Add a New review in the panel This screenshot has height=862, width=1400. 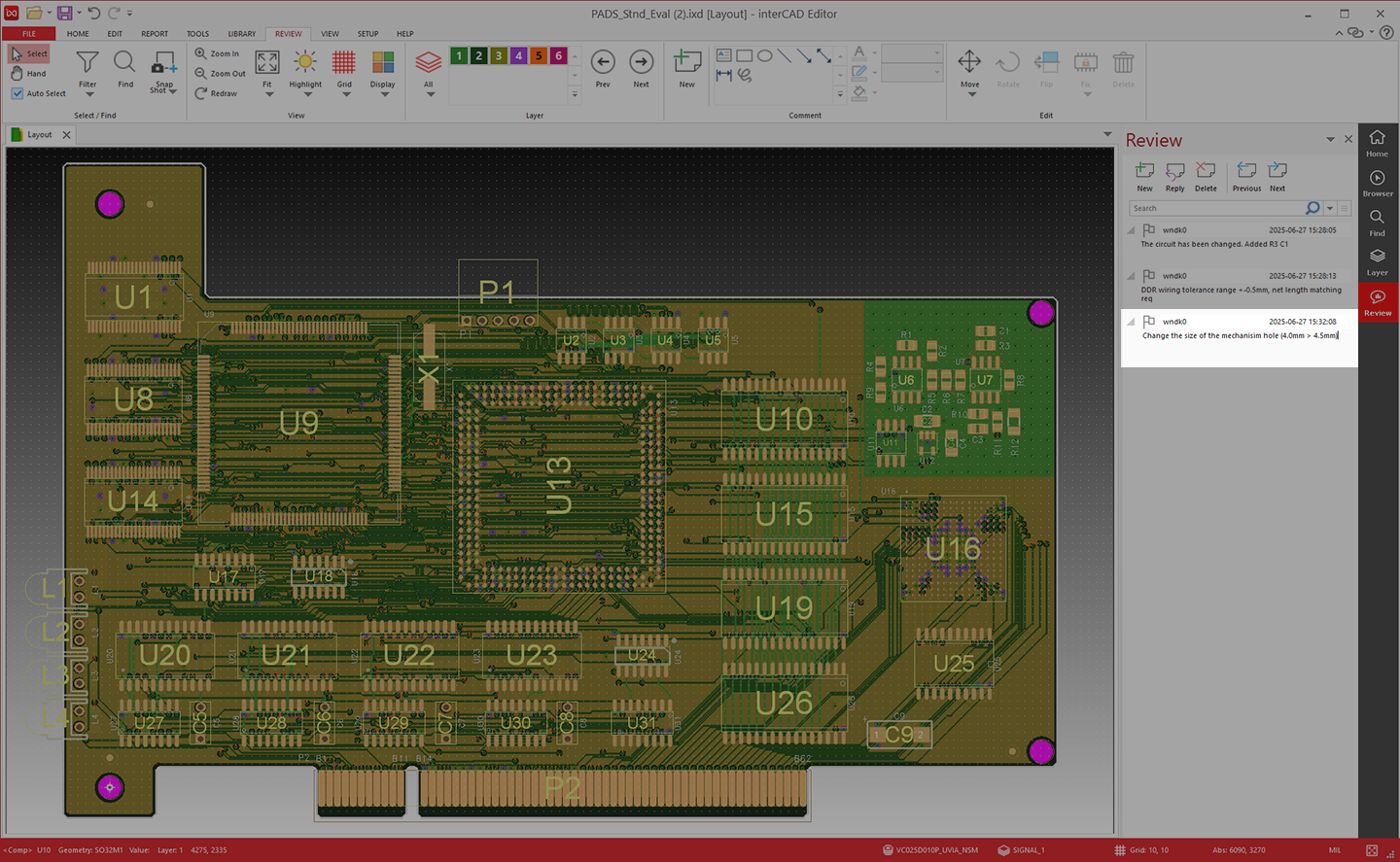coord(1145,177)
